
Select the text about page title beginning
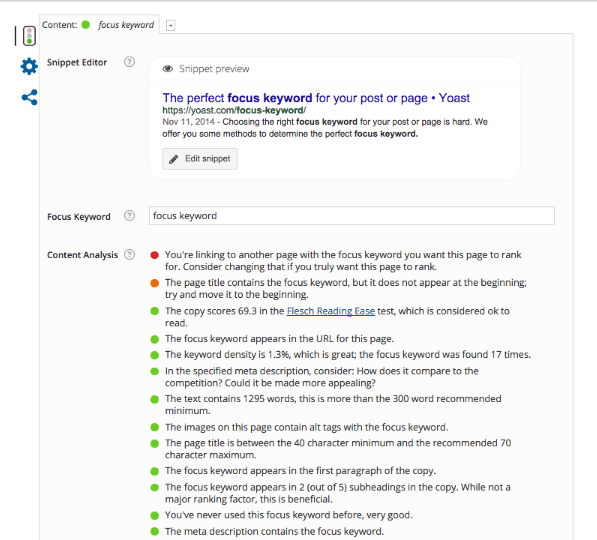[x=346, y=289]
